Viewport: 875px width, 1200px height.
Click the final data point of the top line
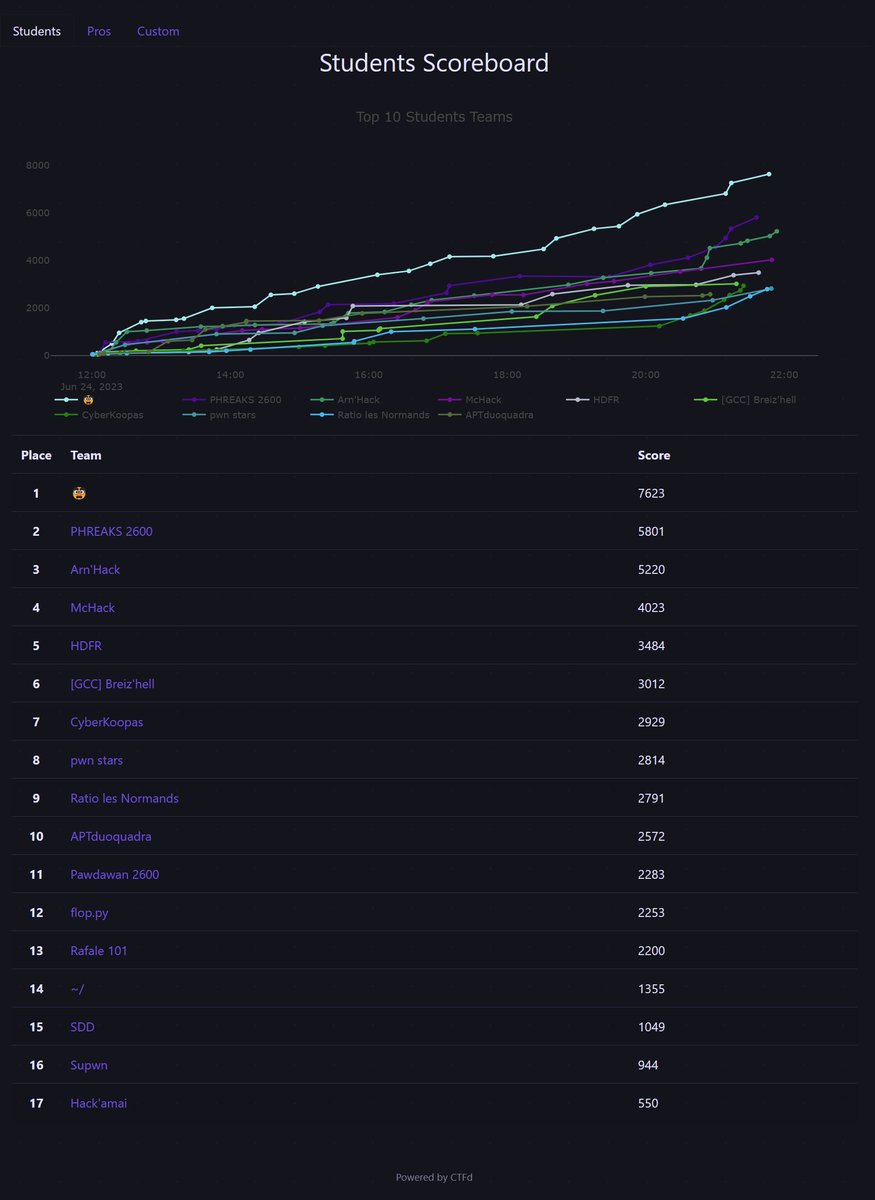(x=769, y=174)
